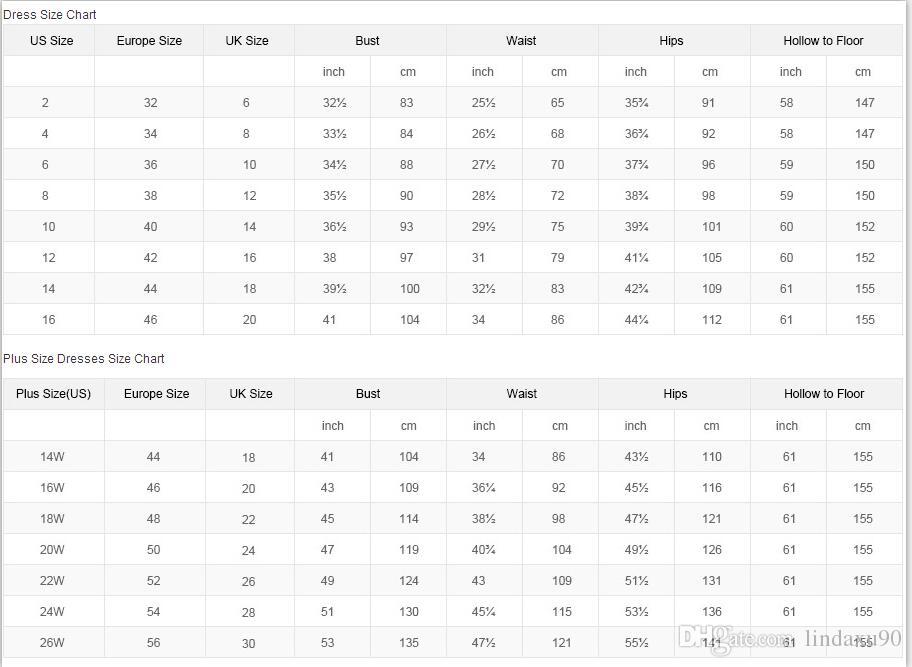Screen dimensions: 912x667
Task: Click the 'Dress Size Chart' title
Action: click(50, 15)
